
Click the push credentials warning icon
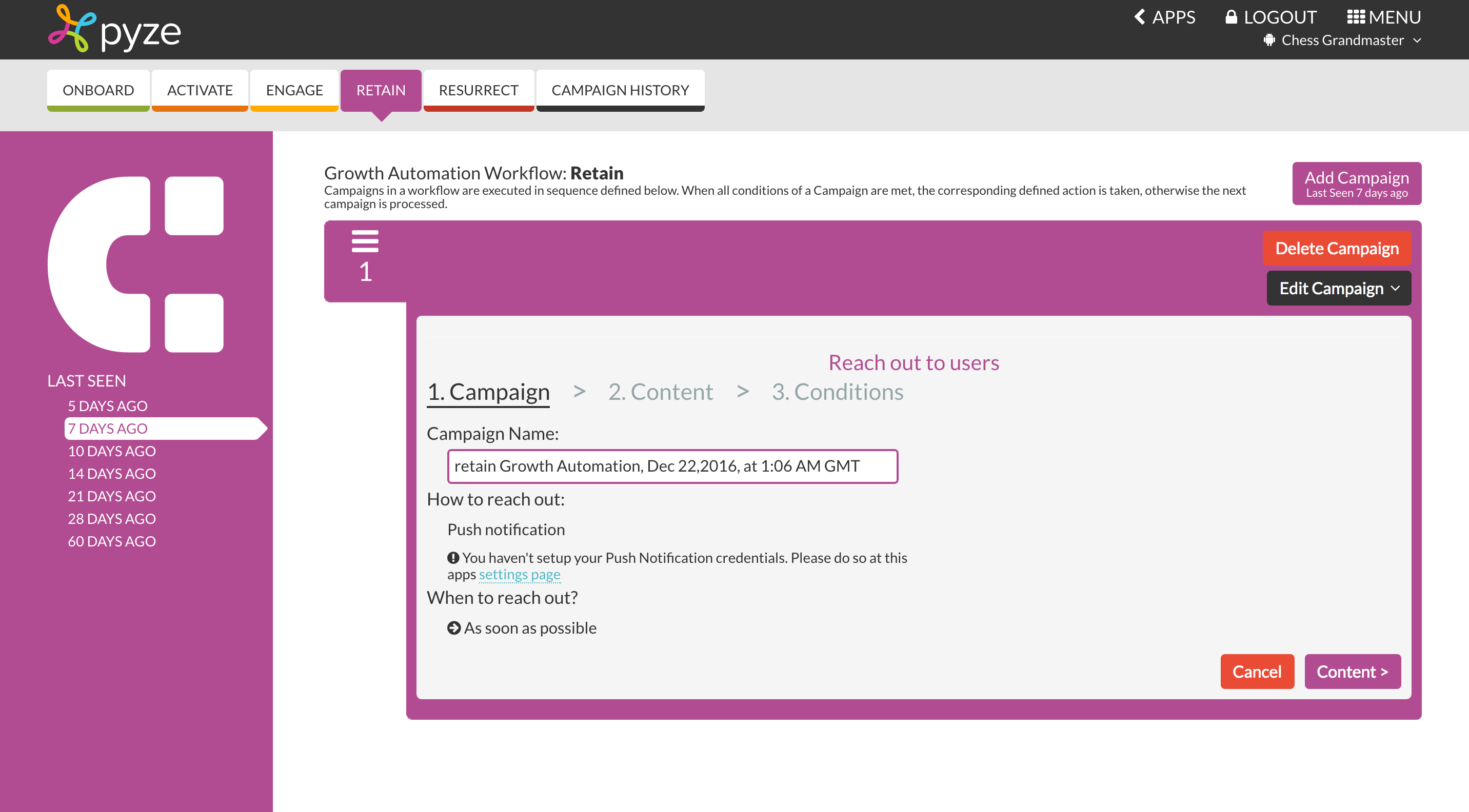(453, 558)
